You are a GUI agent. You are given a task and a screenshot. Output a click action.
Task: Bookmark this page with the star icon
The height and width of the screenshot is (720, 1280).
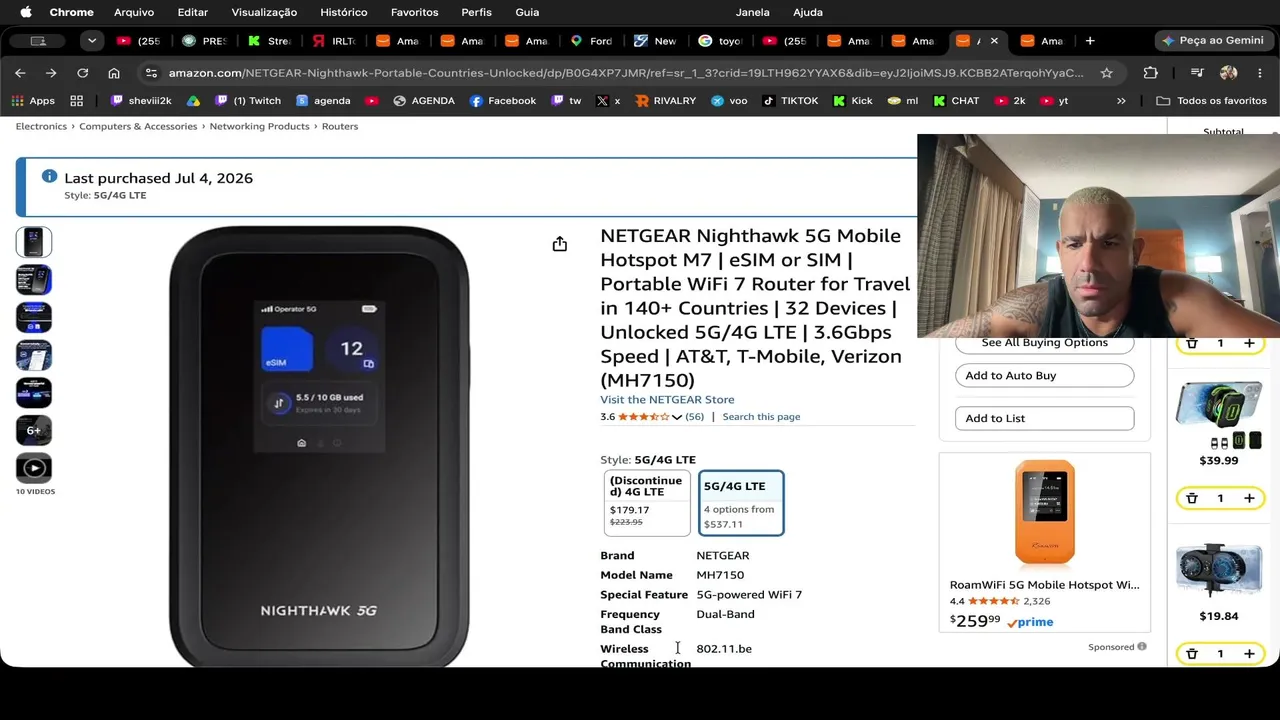pyautogui.click(x=1107, y=73)
